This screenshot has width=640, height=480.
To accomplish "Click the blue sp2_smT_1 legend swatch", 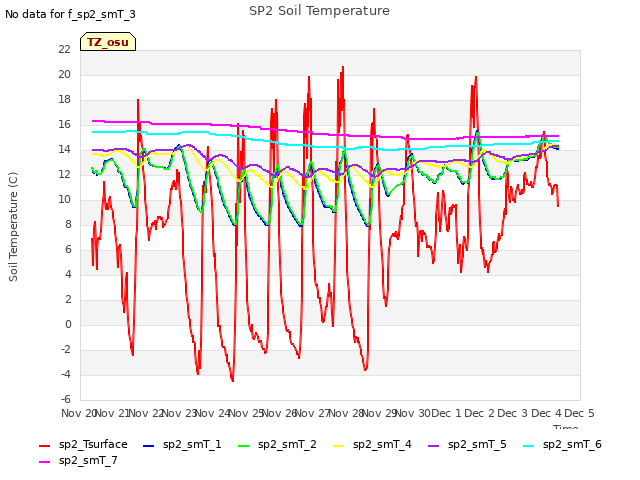I will pos(149,446).
